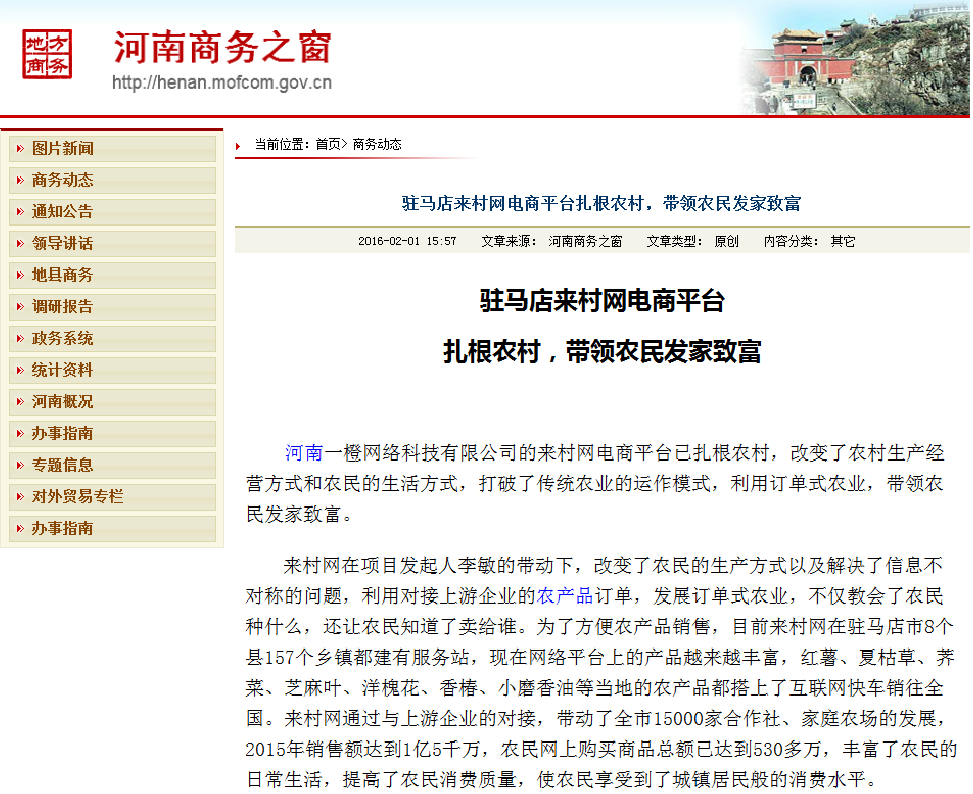The height and width of the screenshot is (794, 973).
Task: Click bold subheading 扎根农村，带领农民发家致富
Action: click(602, 352)
